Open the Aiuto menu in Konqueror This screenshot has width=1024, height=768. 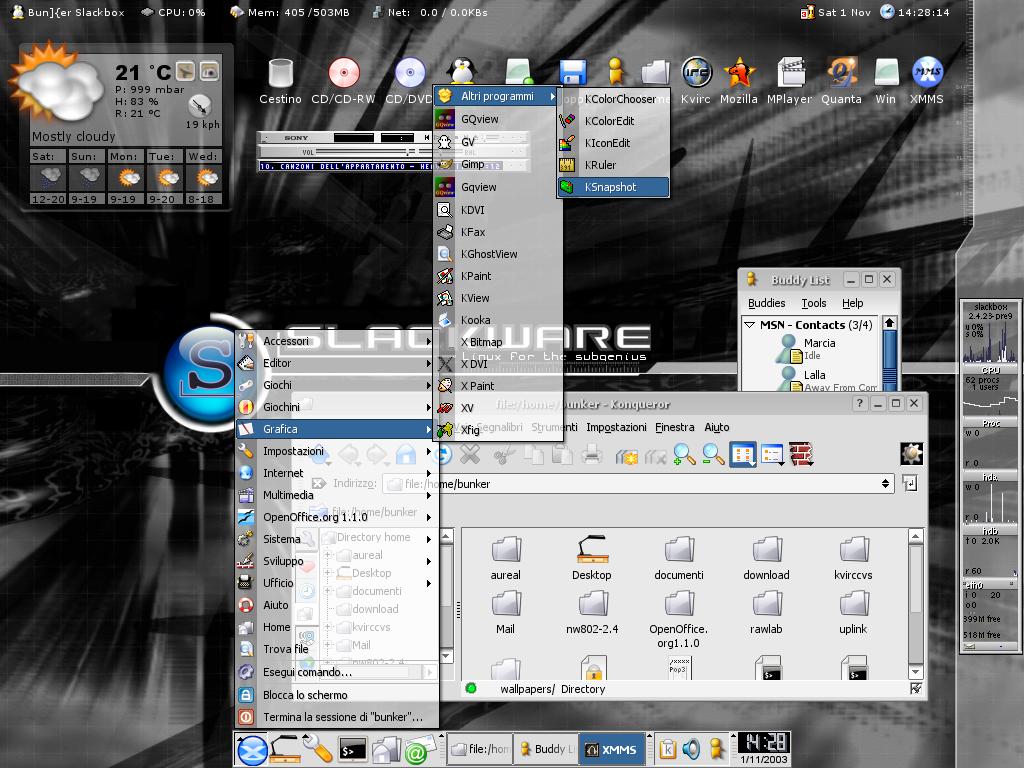pos(716,427)
